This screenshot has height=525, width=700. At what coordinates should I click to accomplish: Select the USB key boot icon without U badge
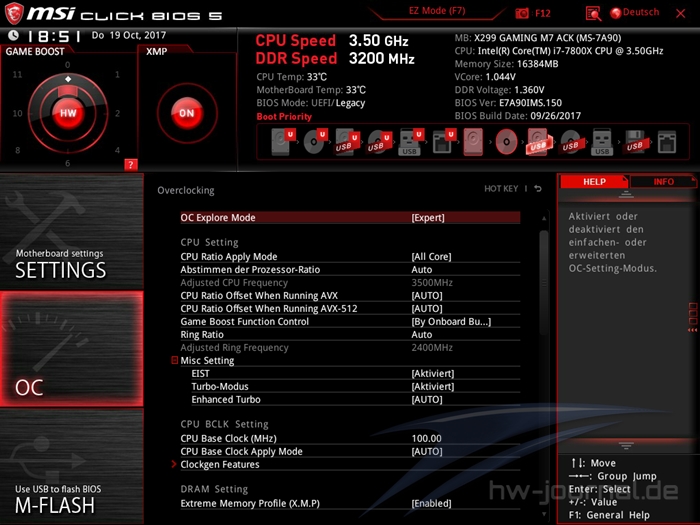[x=602, y=142]
